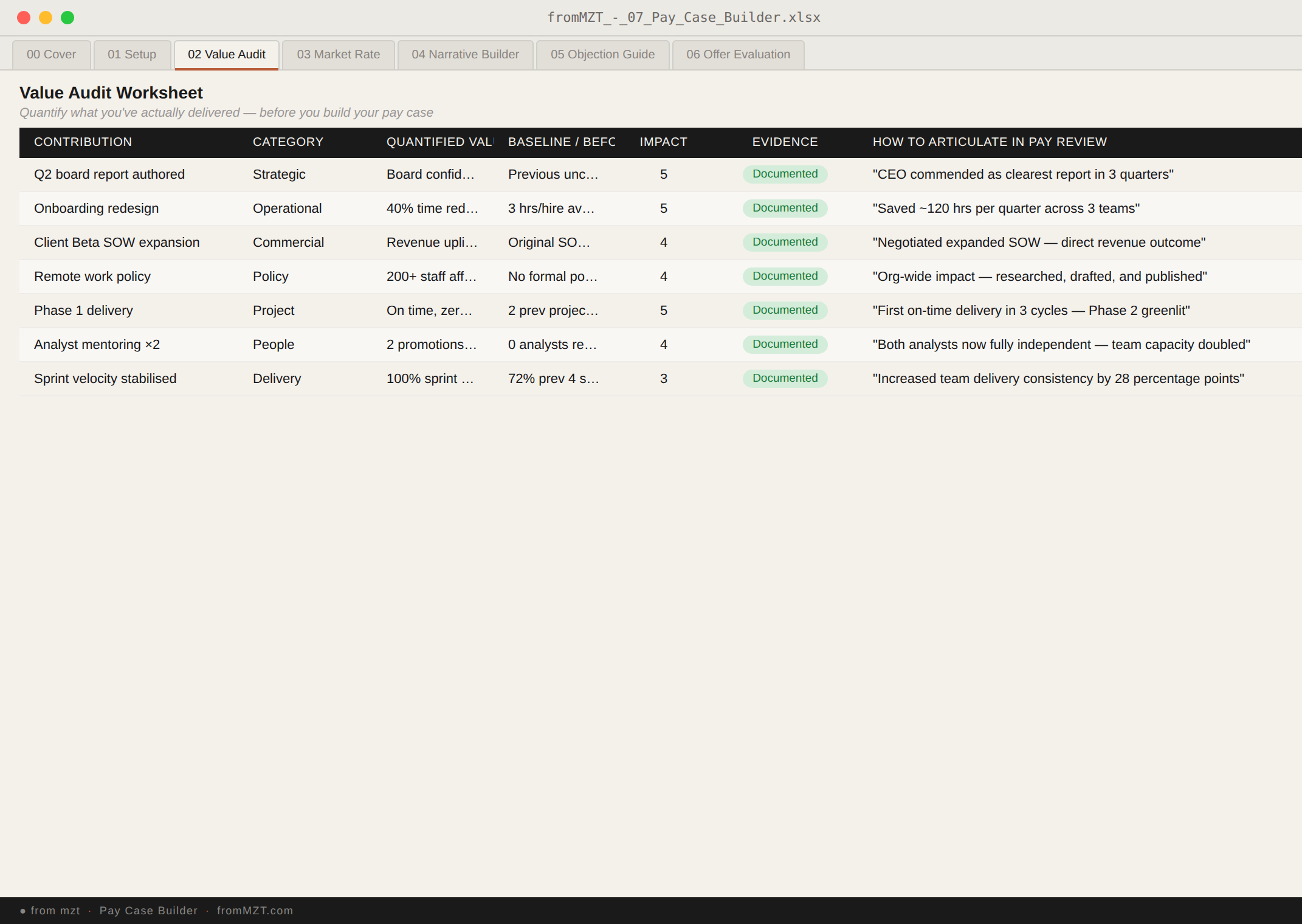This screenshot has width=1302, height=924.
Task: Click the 'Previous unc…' baseline cell
Action: point(553,174)
